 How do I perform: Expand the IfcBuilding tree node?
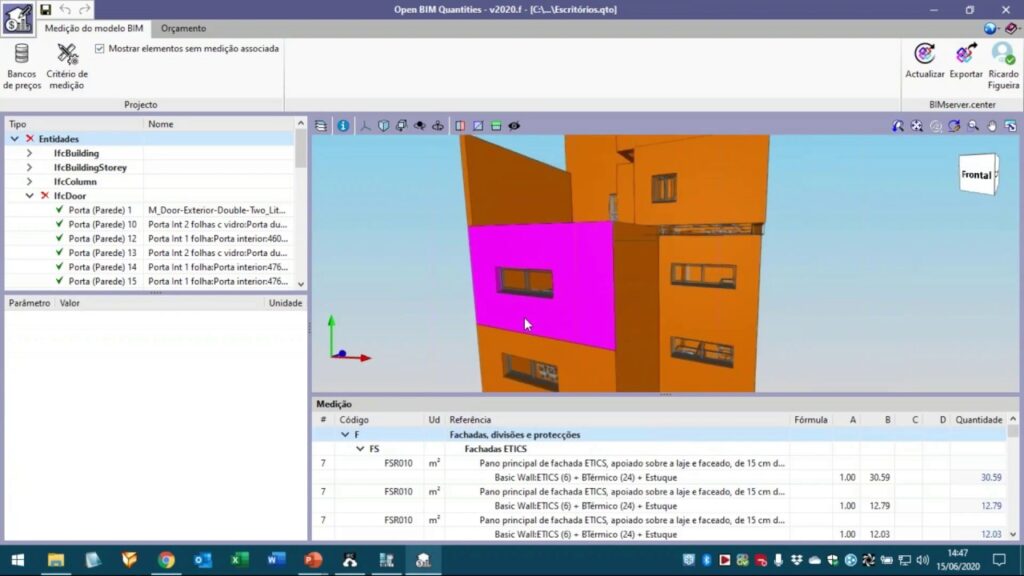[x=30, y=153]
